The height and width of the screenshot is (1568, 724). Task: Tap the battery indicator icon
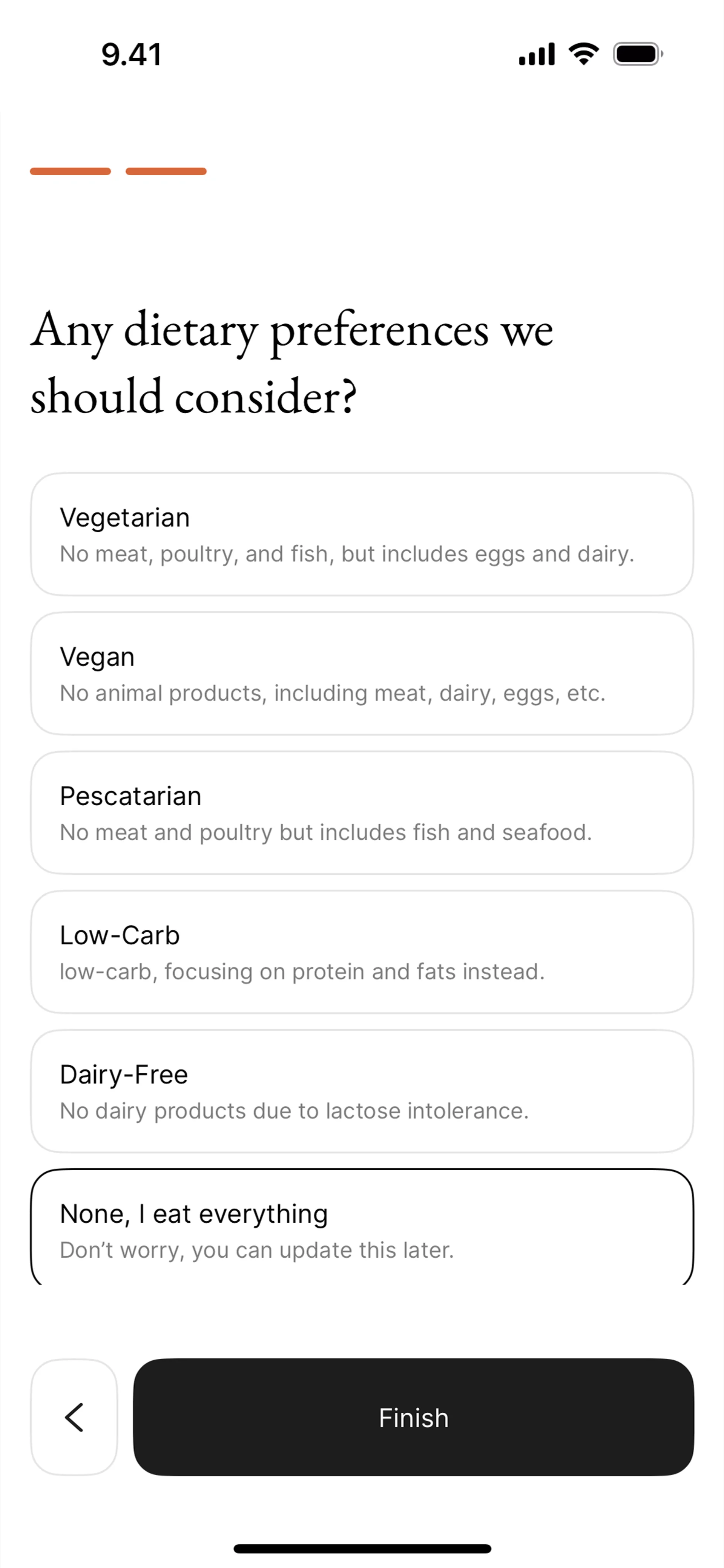[x=638, y=54]
